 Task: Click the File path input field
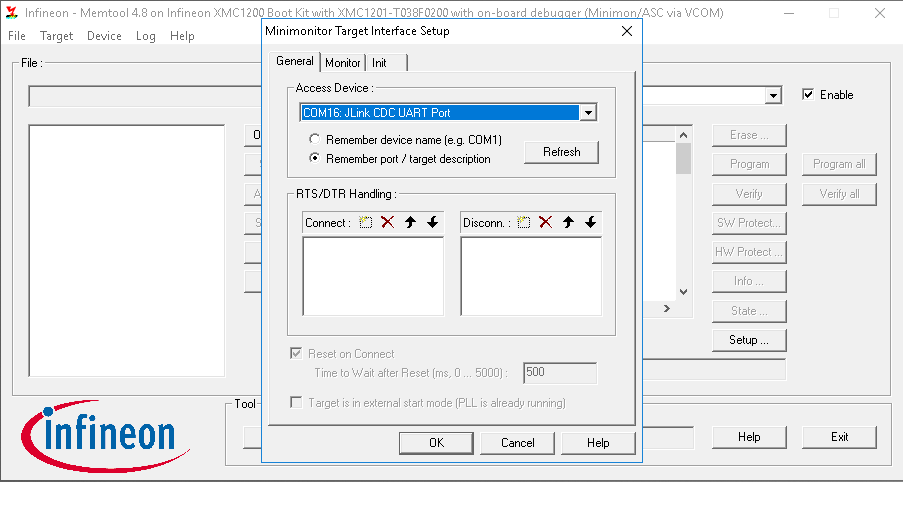(x=145, y=96)
